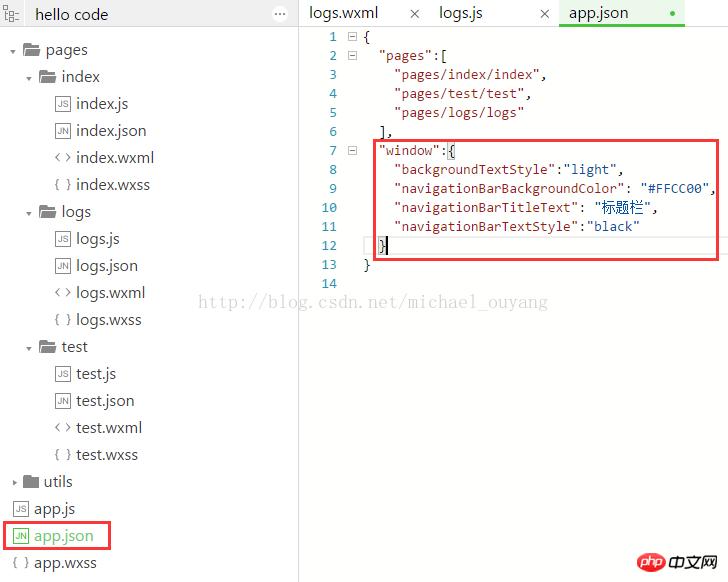Image resolution: width=728 pixels, height=582 pixels.
Task: Open the three-dot menu beside hello code
Action: [280, 14]
